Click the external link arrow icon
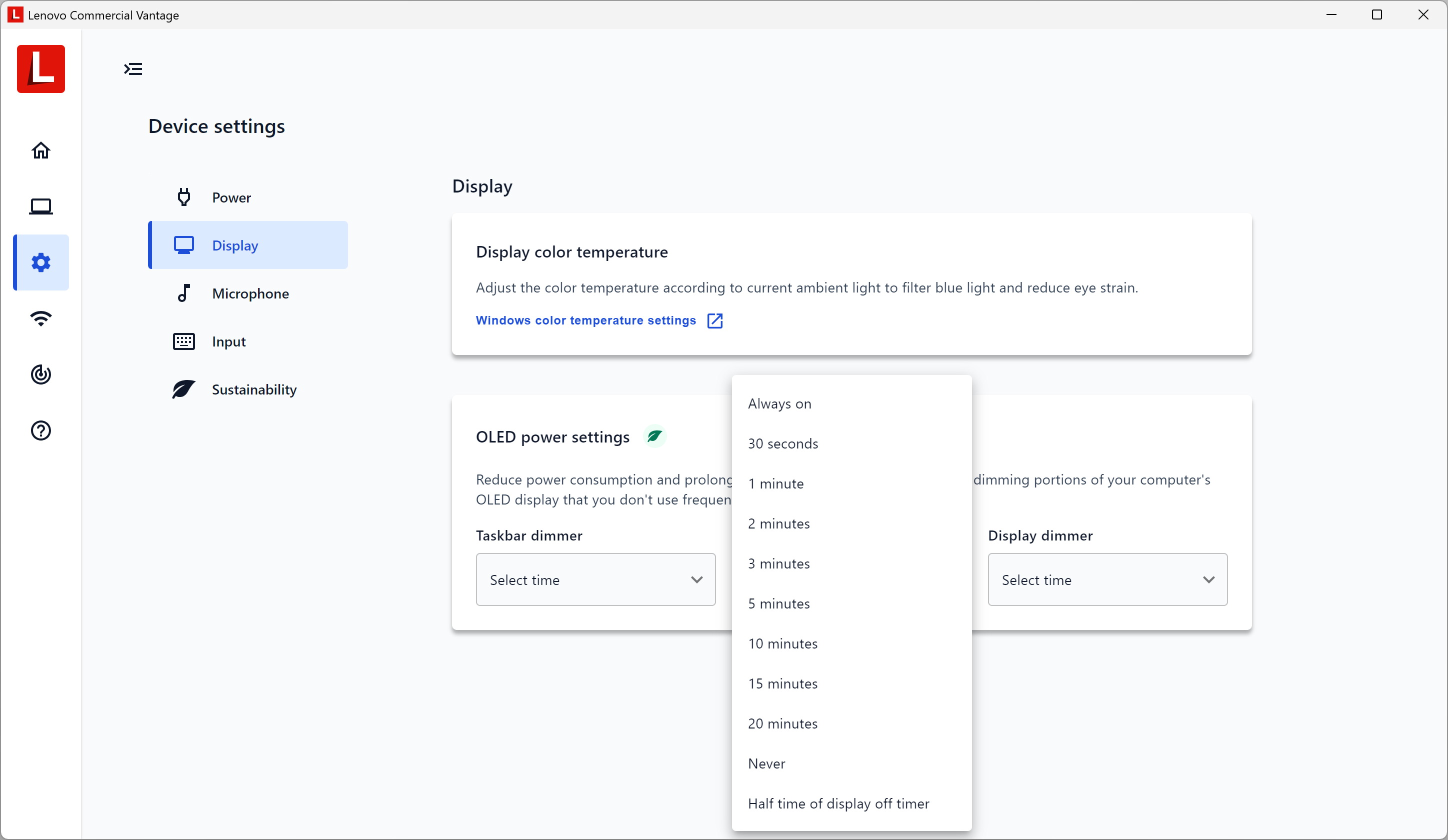1448x840 pixels. pos(715,320)
